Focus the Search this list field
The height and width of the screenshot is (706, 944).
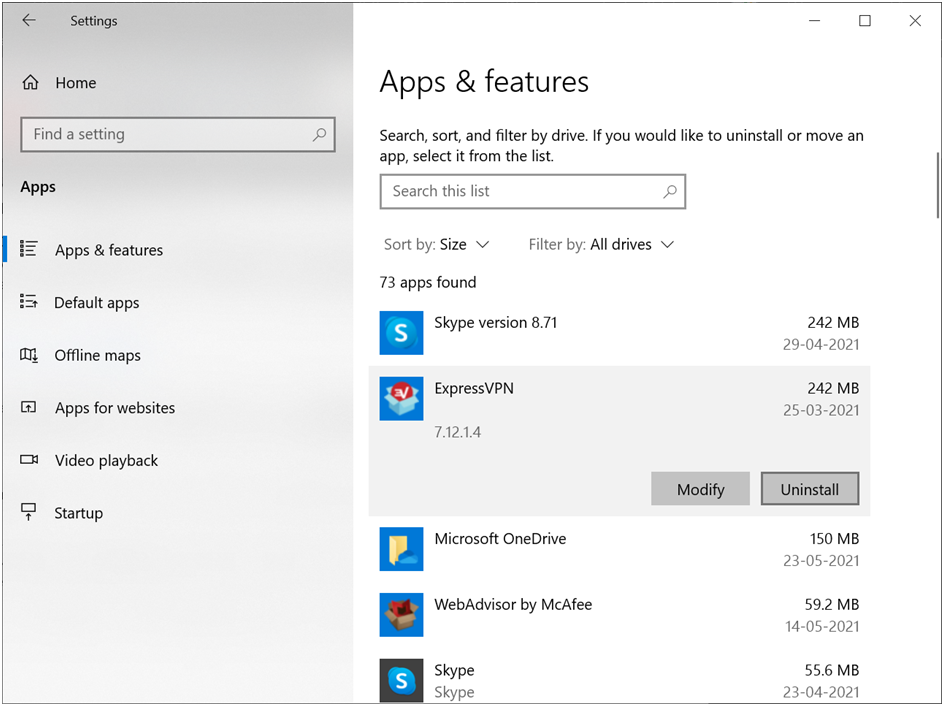point(533,191)
